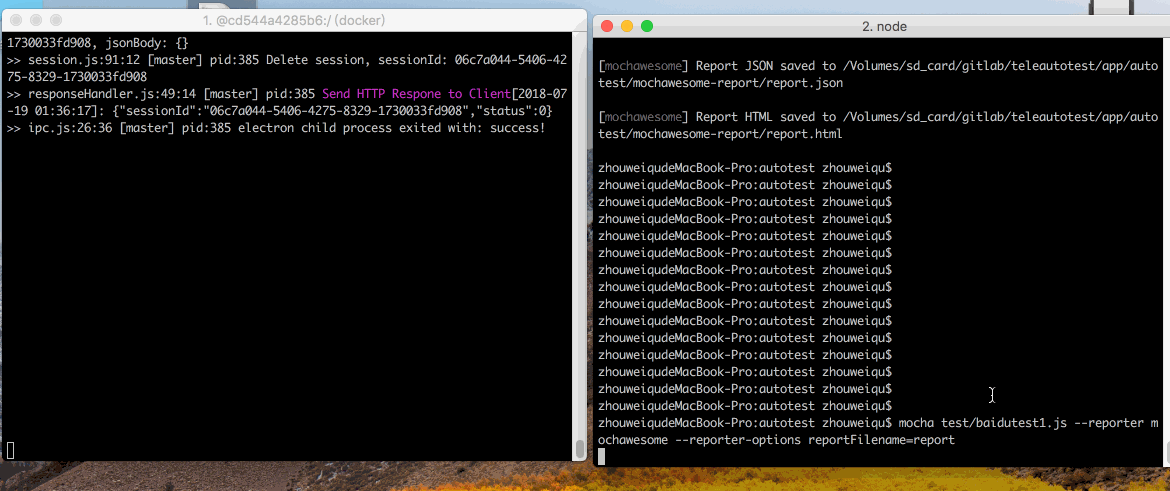Click the 'session.js:91:12' log line
The height and width of the screenshot is (491, 1170).
pyautogui.click(x=286, y=68)
